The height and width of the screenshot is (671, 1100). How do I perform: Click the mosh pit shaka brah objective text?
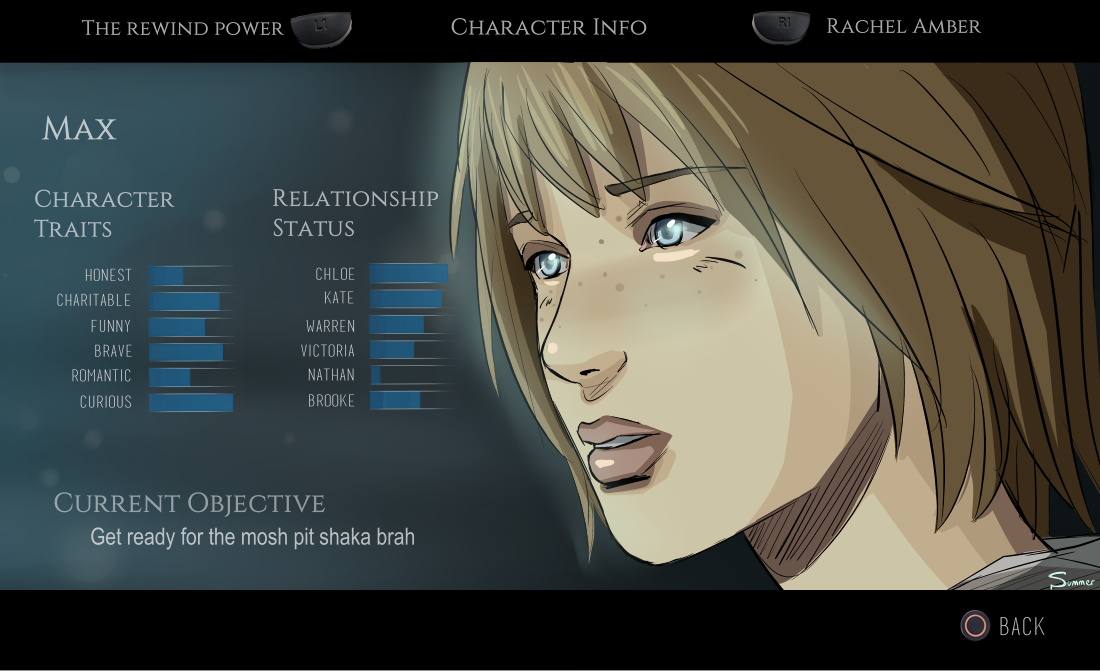(253, 537)
